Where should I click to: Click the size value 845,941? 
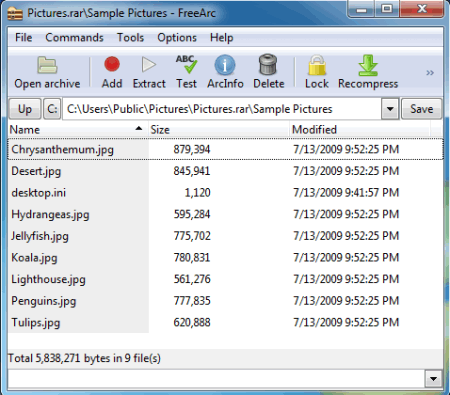click(192, 171)
